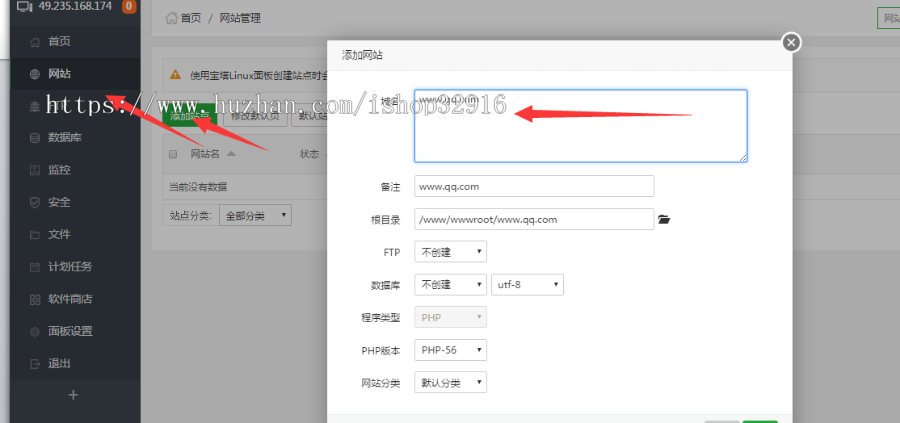Open the 站点分类 全部分类 dropdown

point(255,215)
